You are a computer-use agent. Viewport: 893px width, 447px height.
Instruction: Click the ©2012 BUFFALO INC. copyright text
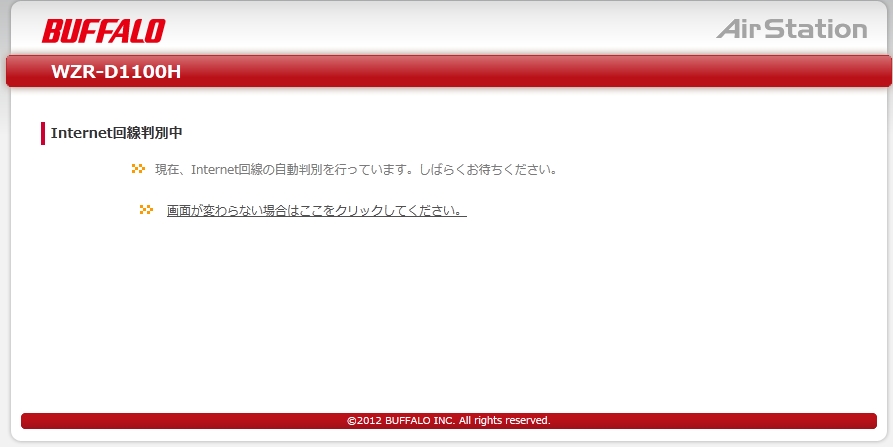coord(449,421)
